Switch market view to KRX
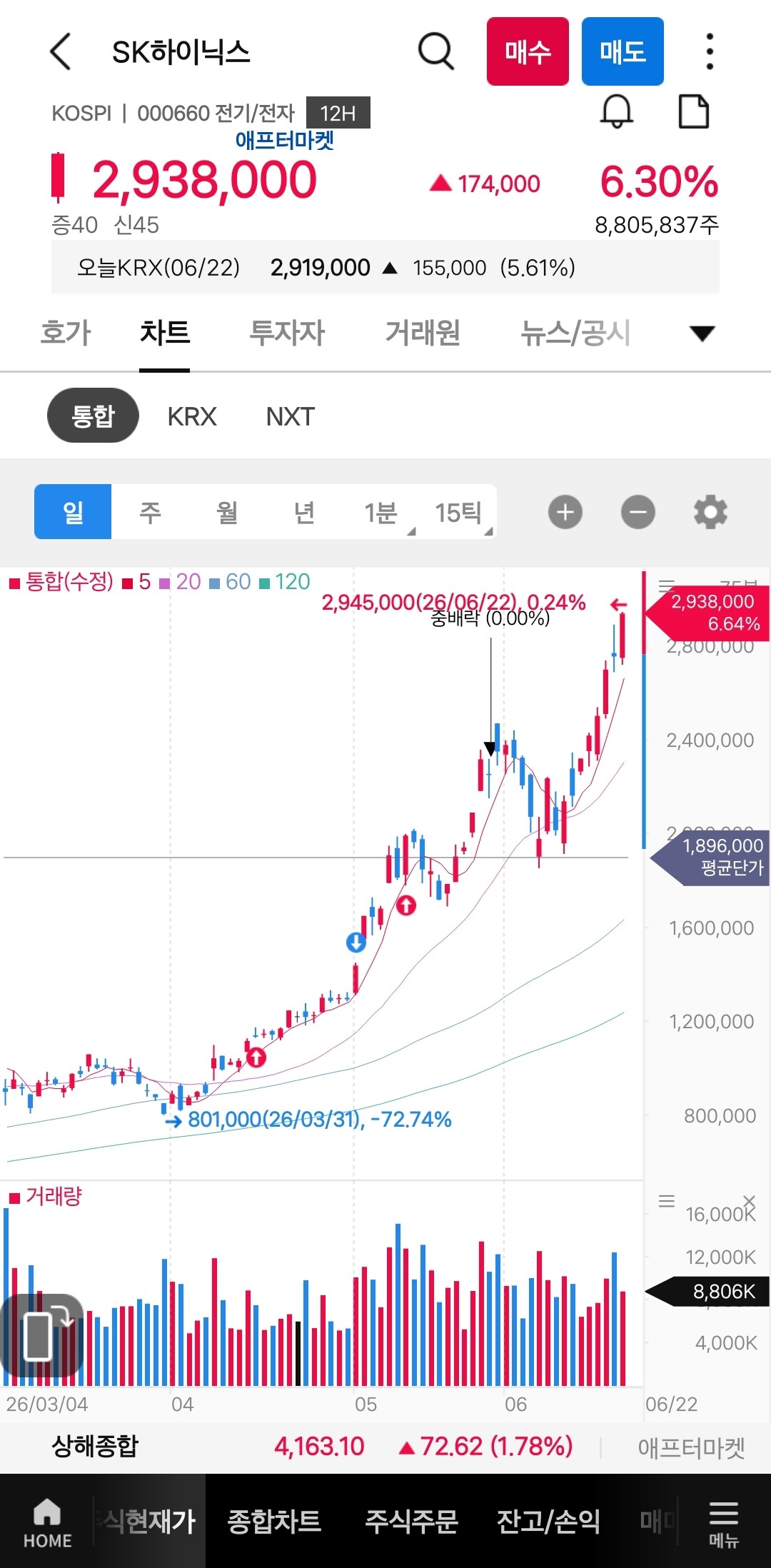The height and width of the screenshot is (1568, 771). pyautogui.click(x=192, y=416)
